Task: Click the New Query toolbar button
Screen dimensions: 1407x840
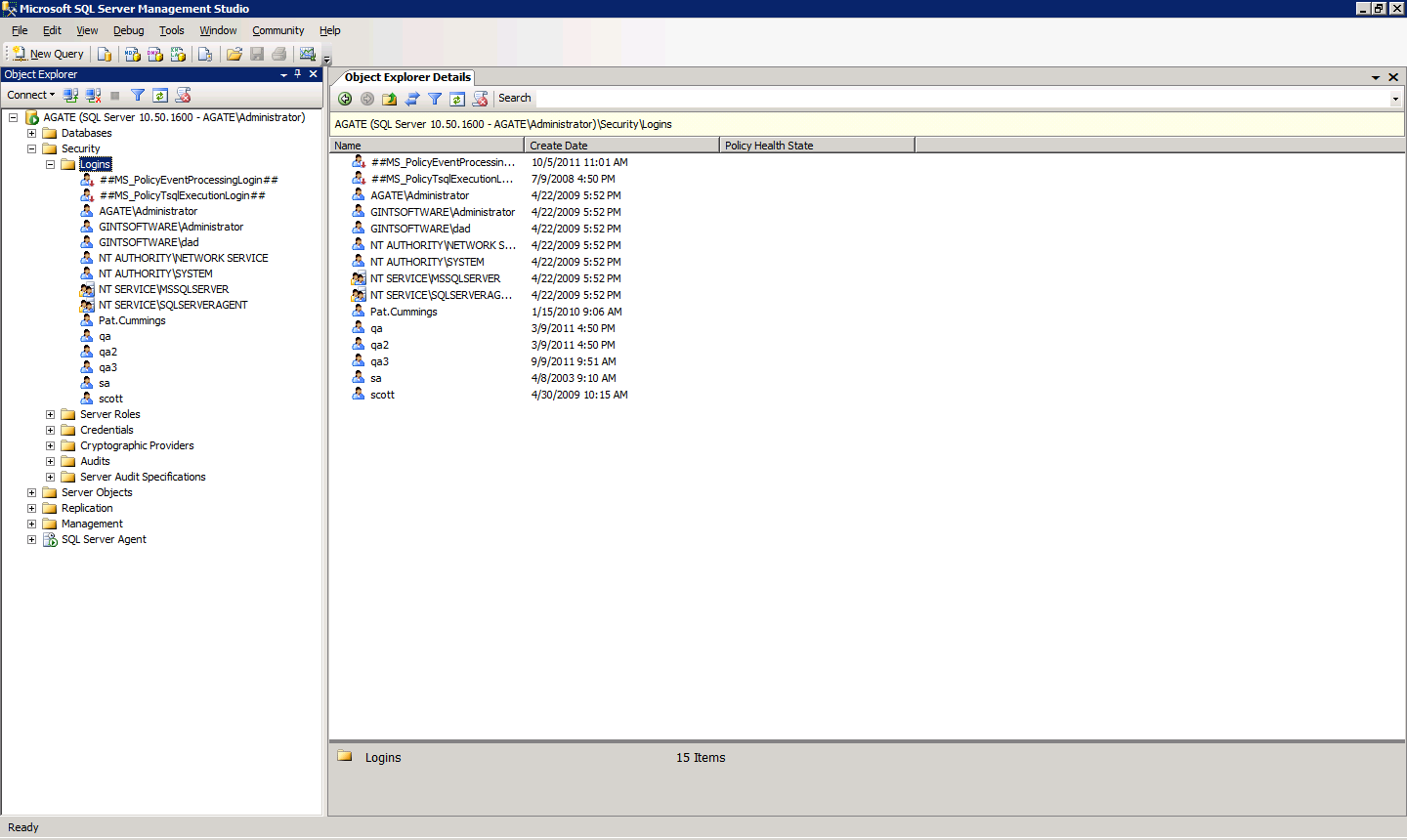Action: click(49, 54)
